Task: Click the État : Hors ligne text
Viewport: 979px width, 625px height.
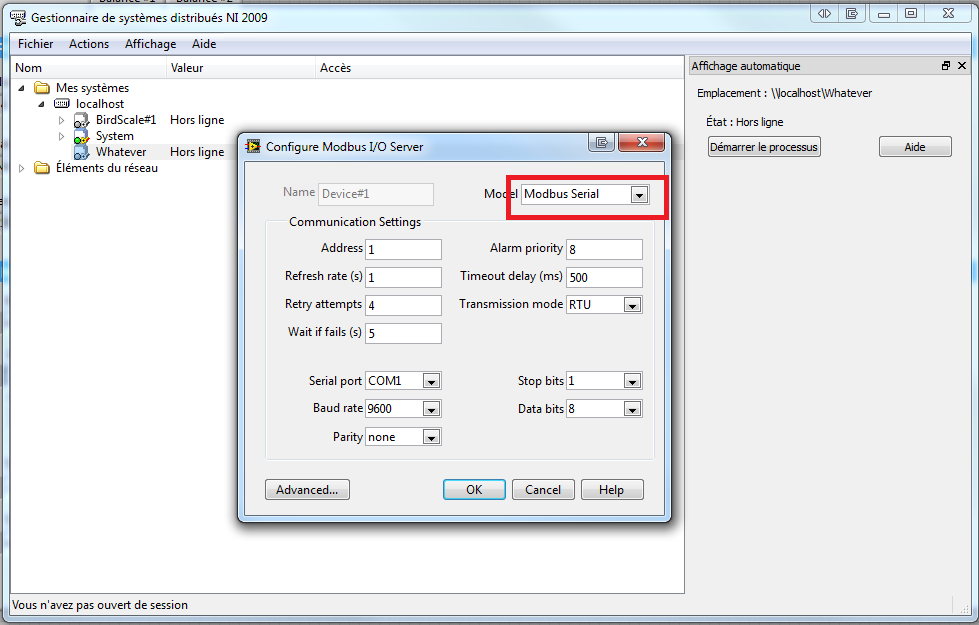Action: 744,122
